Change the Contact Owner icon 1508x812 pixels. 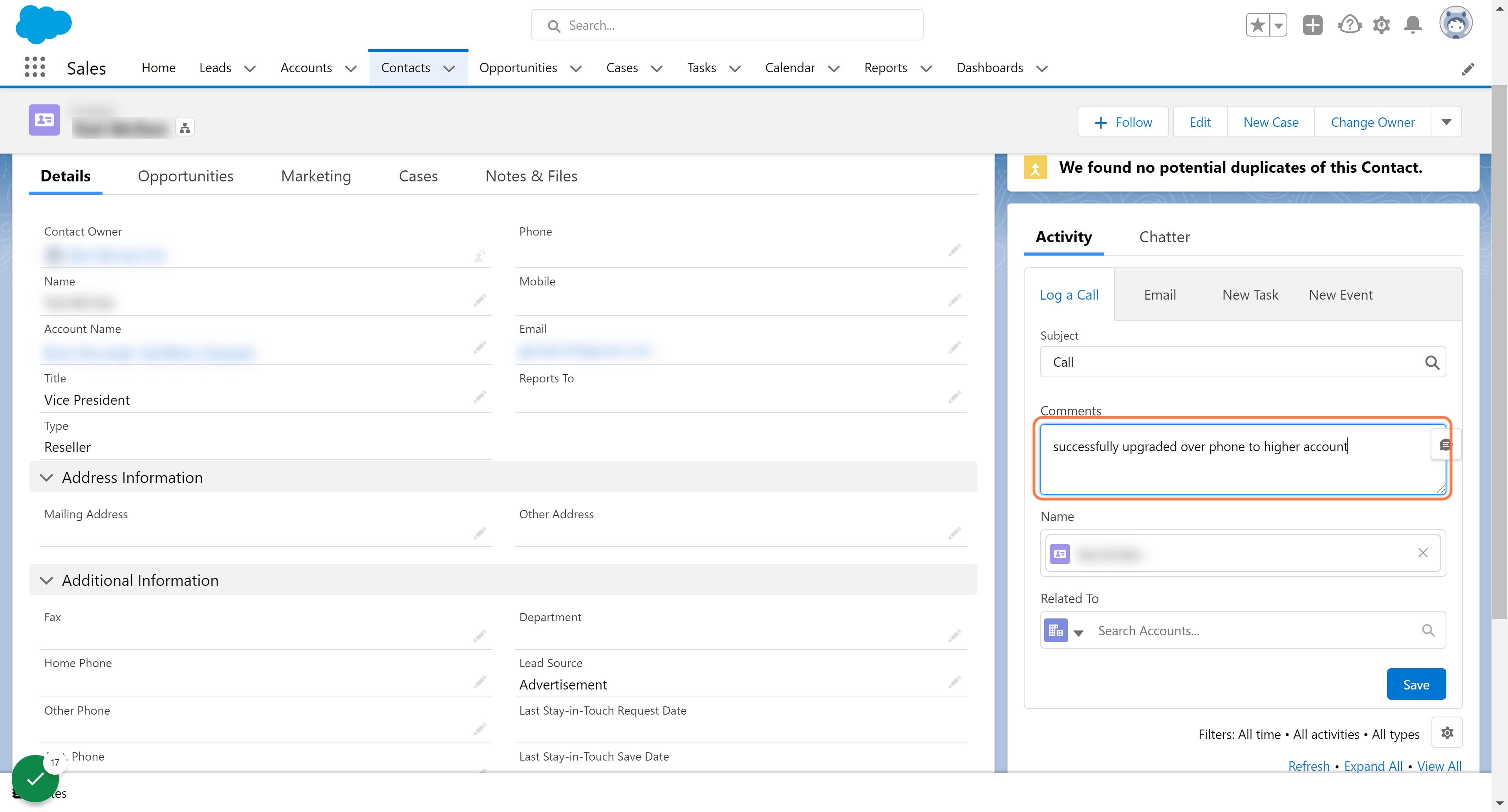480,255
